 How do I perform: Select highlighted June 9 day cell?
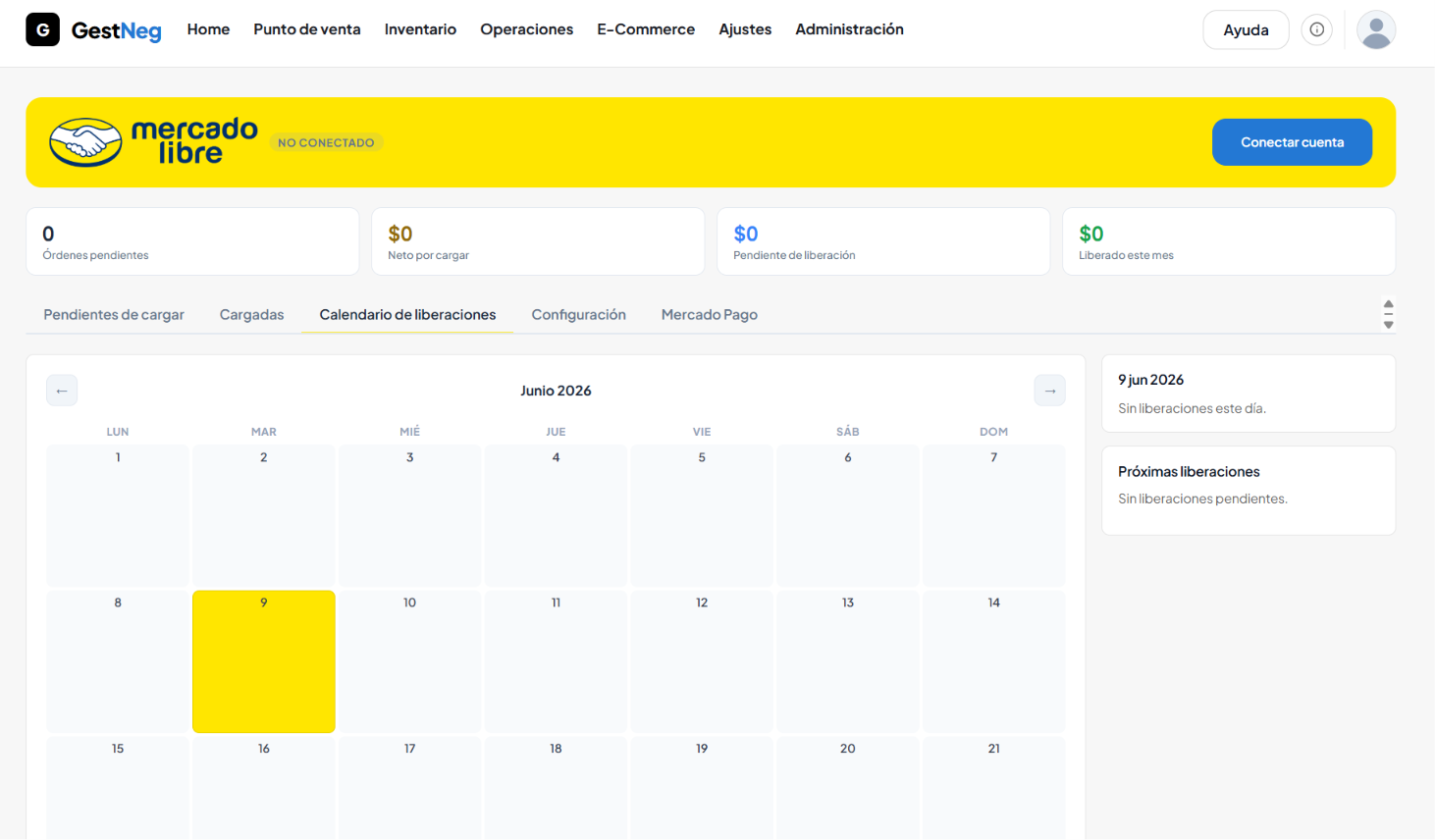(x=264, y=661)
